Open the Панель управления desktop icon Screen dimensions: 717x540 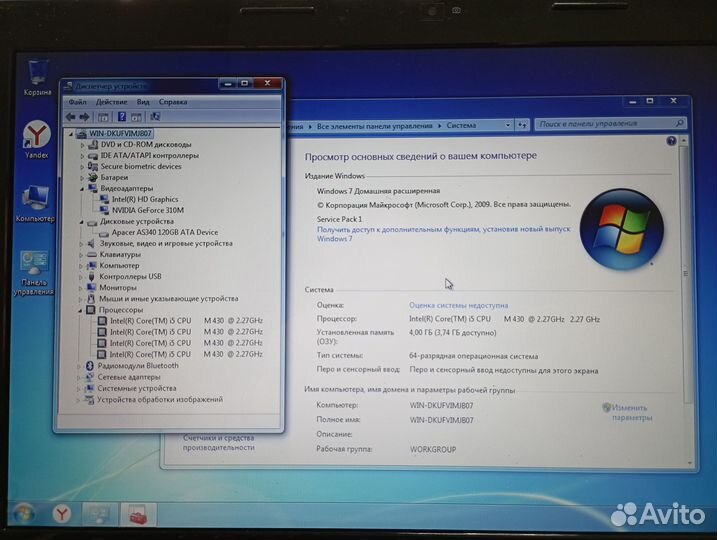pyautogui.click(x=33, y=273)
